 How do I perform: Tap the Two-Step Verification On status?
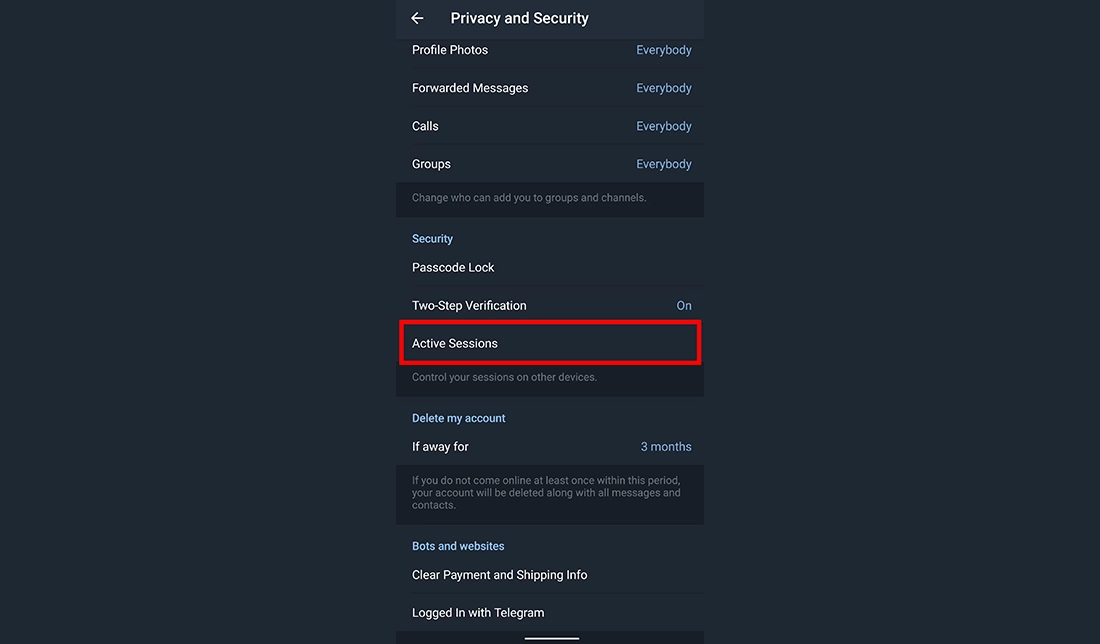684,306
